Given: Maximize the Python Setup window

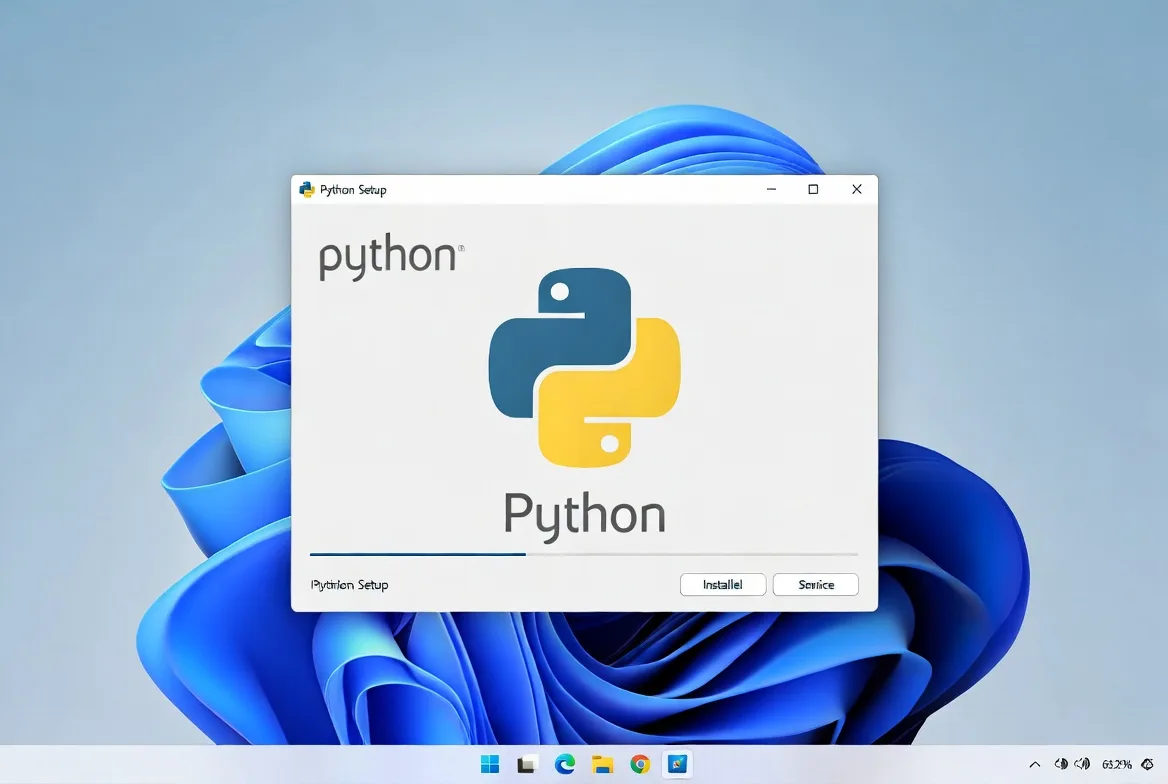Looking at the screenshot, I should tap(813, 189).
